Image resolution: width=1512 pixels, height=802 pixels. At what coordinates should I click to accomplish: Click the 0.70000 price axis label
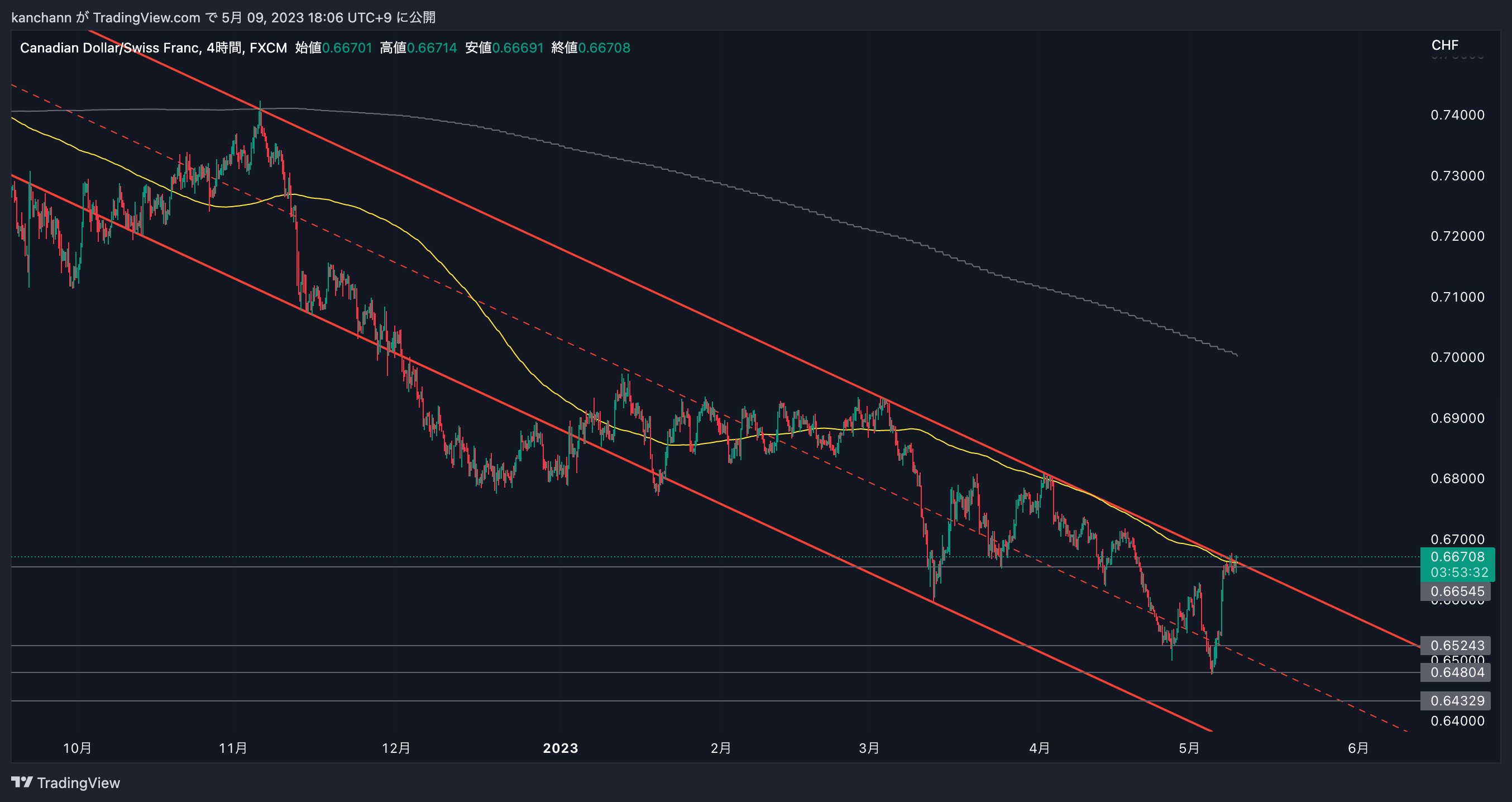[1457, 357]
